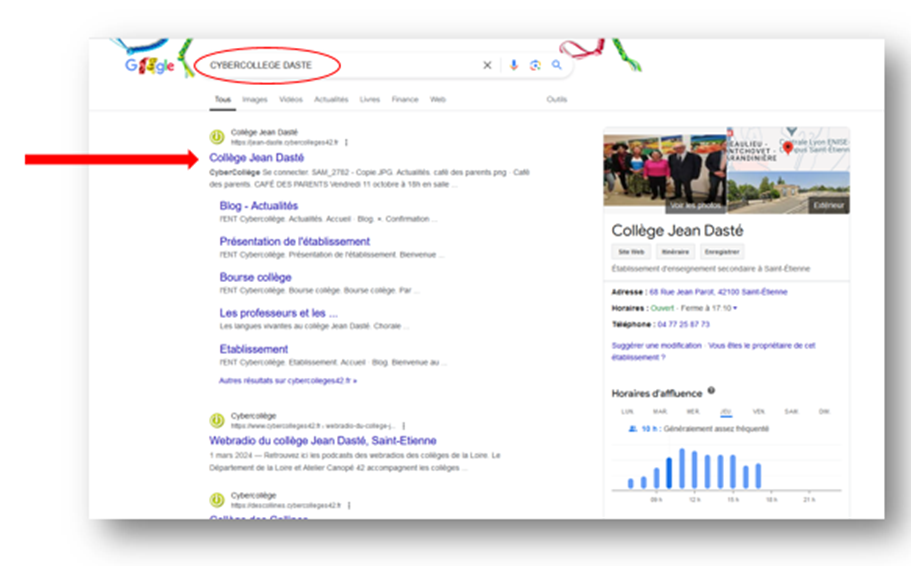This screenshot has height=566, width=911.
Task: Click the red map pin on the map
Action: 787,149
